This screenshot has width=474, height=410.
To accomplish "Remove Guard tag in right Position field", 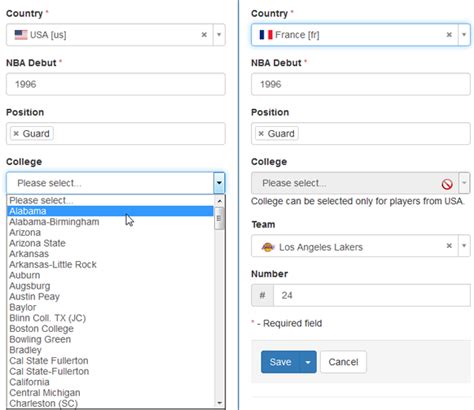I will pos(261,134).
